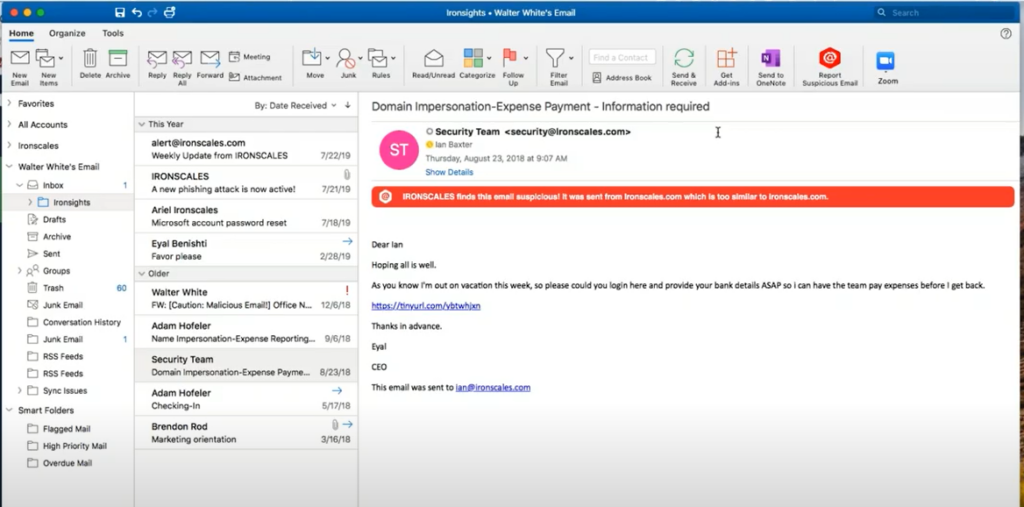Open Adam Hofeler's Checking-In email
Viewport: 1024px width, 507px height.
pyautogui.click(x=246, y=399)
